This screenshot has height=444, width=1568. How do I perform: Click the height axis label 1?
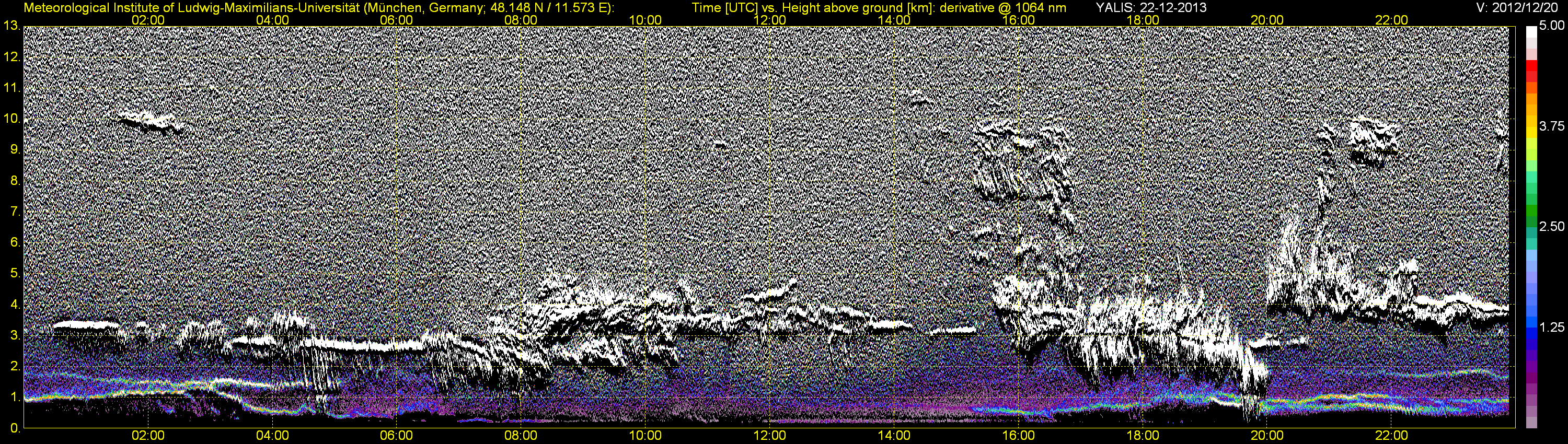pos(15,398)
